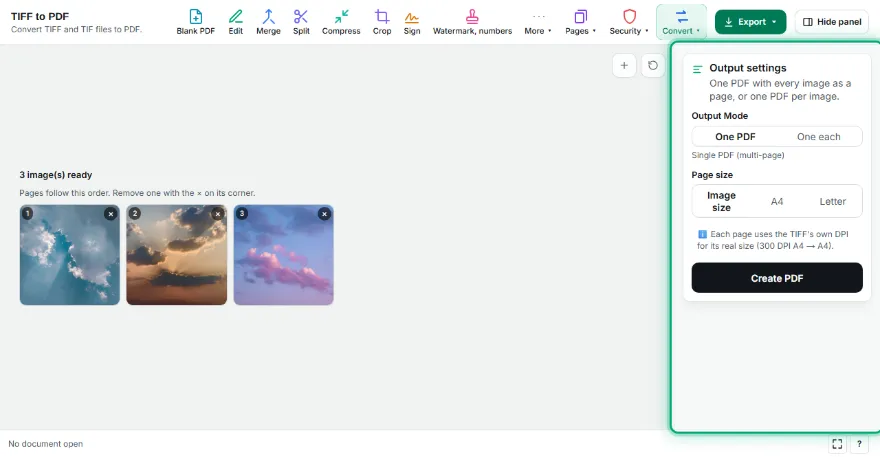Add more images with plus icon

click(624, 66)
